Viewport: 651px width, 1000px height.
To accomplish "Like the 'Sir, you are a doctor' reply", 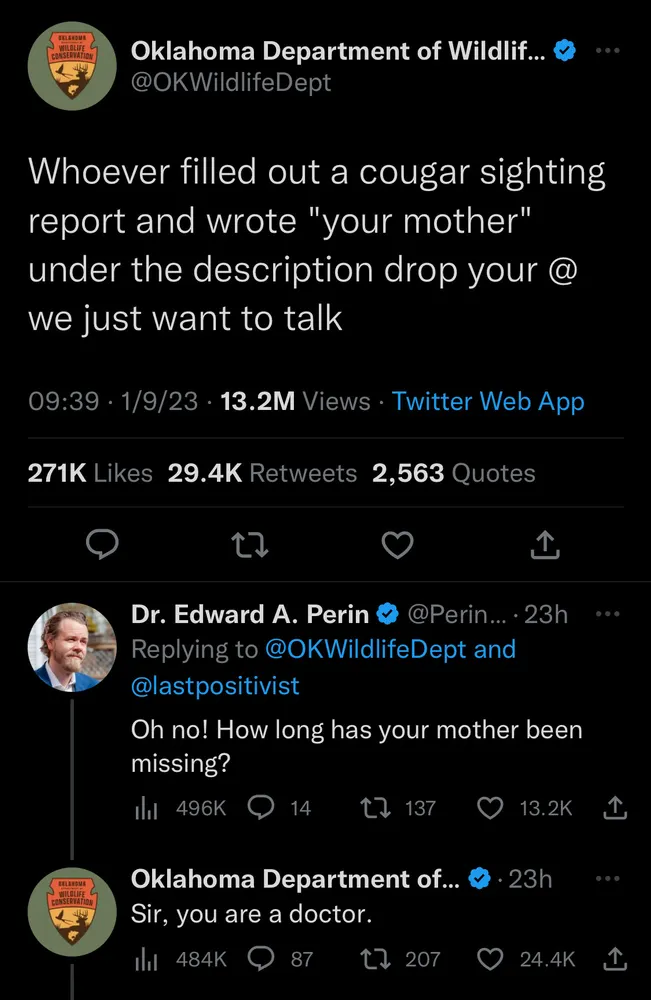I will [490, 959].
